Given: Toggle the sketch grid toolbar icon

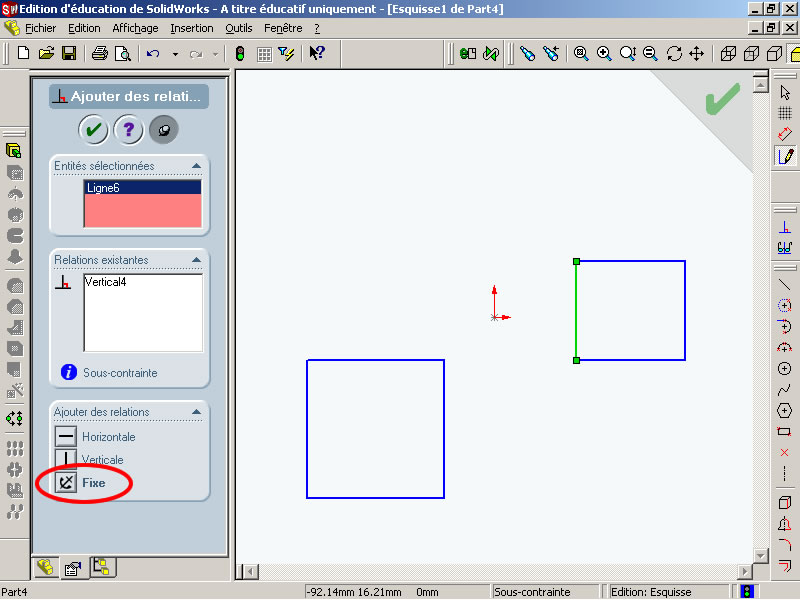Looking at the screenshot, I should [x=264, y=54].
